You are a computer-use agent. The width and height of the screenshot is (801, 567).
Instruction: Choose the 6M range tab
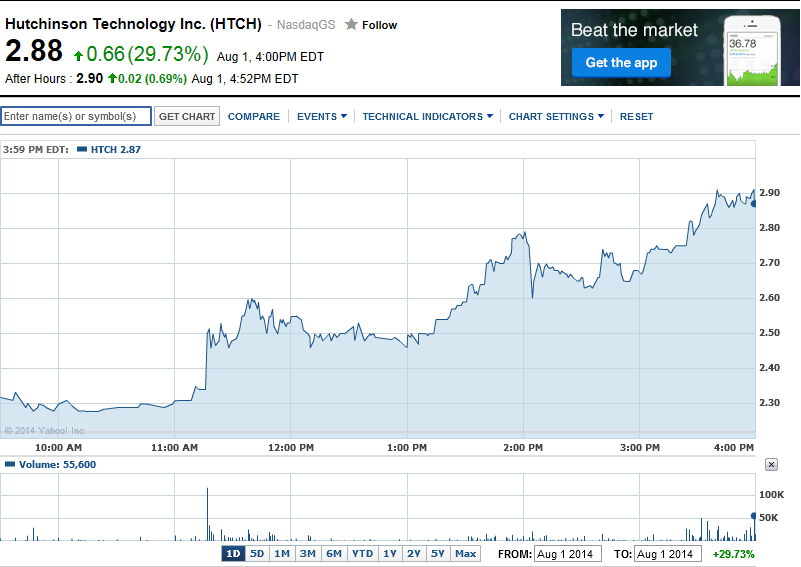[x=334, y=554]
